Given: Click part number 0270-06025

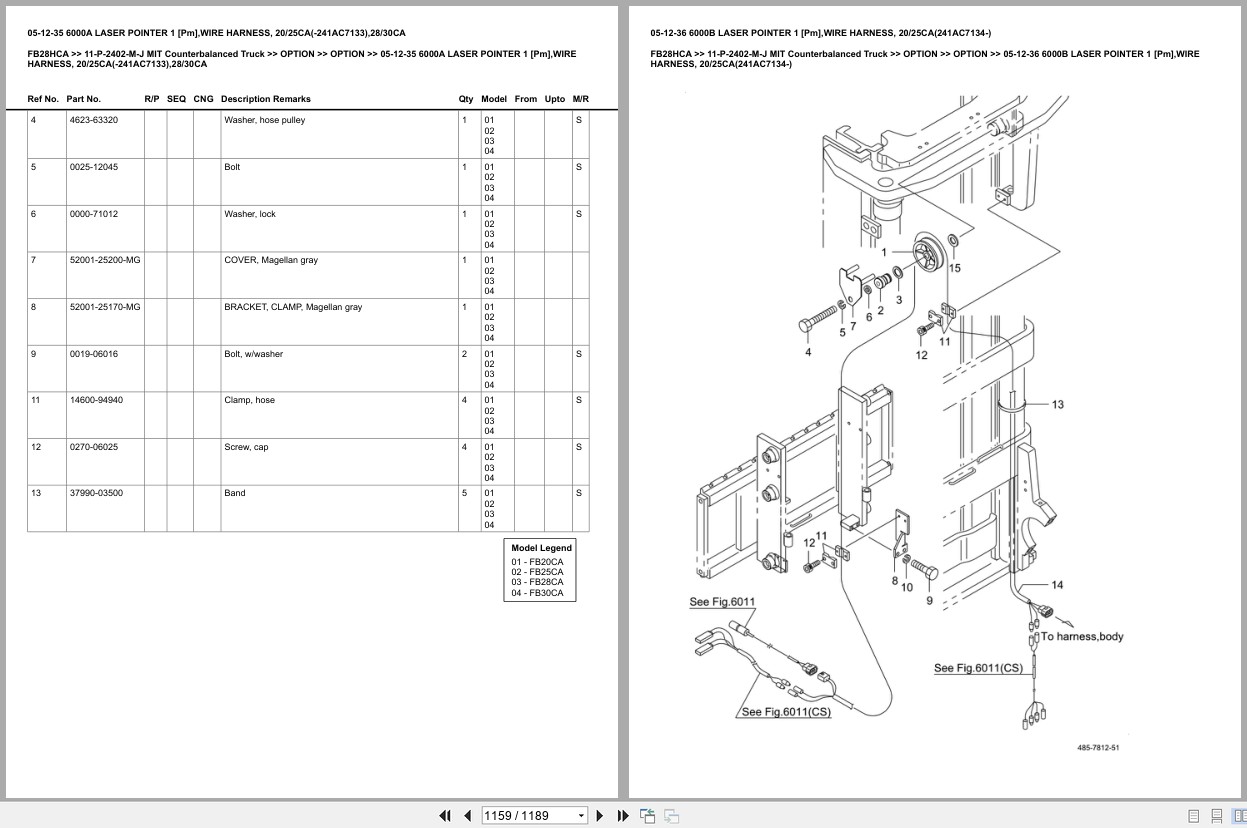Looking at the screenshot, I should [x=93, y=447].
